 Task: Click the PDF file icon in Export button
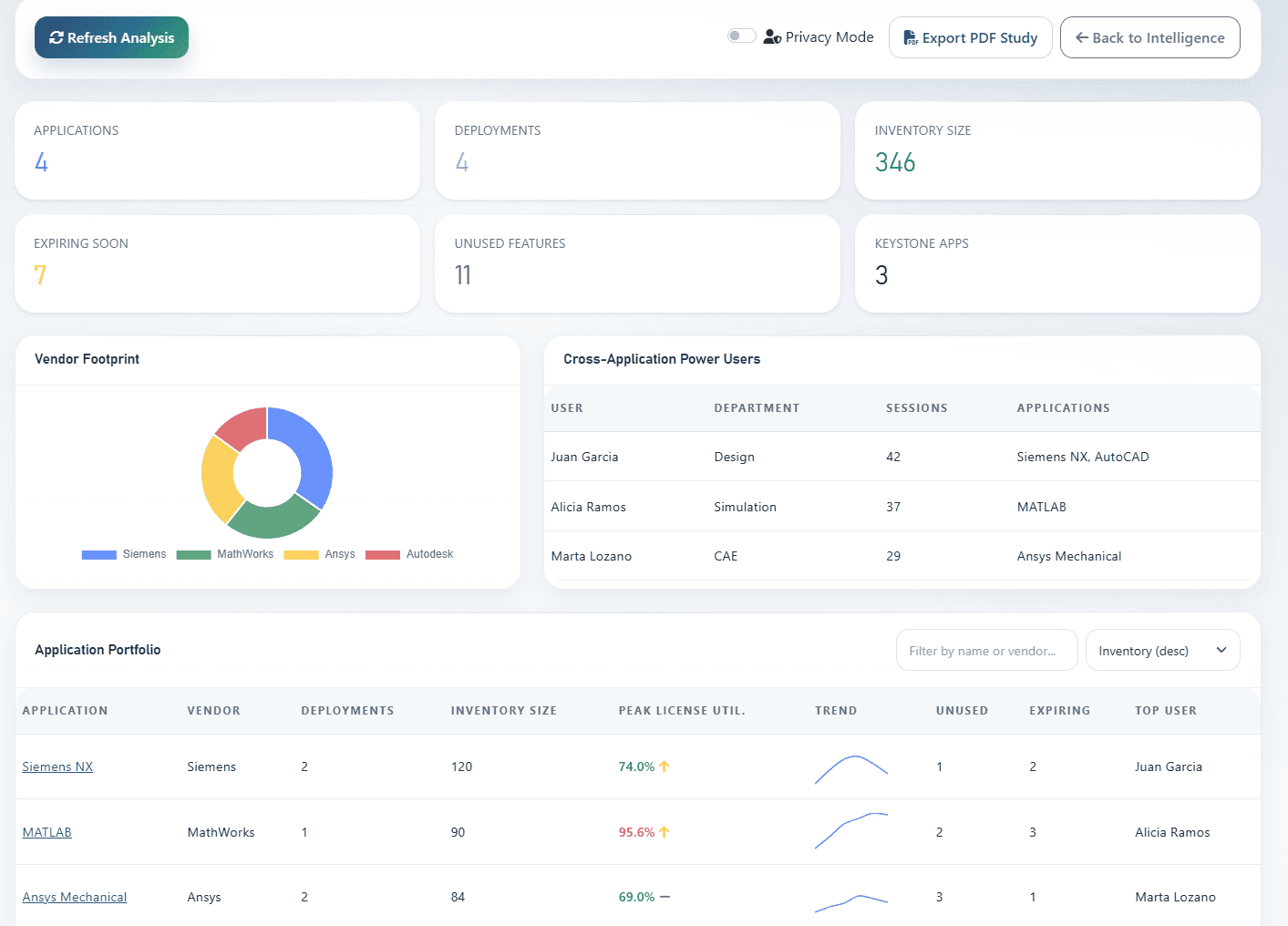click(x=911, y=37)
